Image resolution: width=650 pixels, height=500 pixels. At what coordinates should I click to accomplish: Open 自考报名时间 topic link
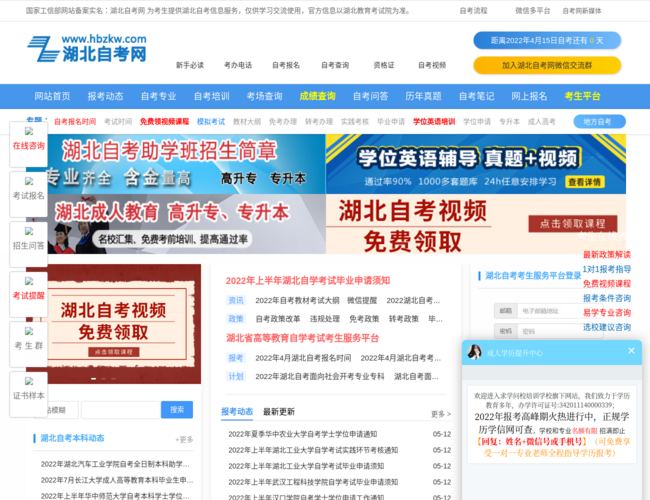click(75, 121)
